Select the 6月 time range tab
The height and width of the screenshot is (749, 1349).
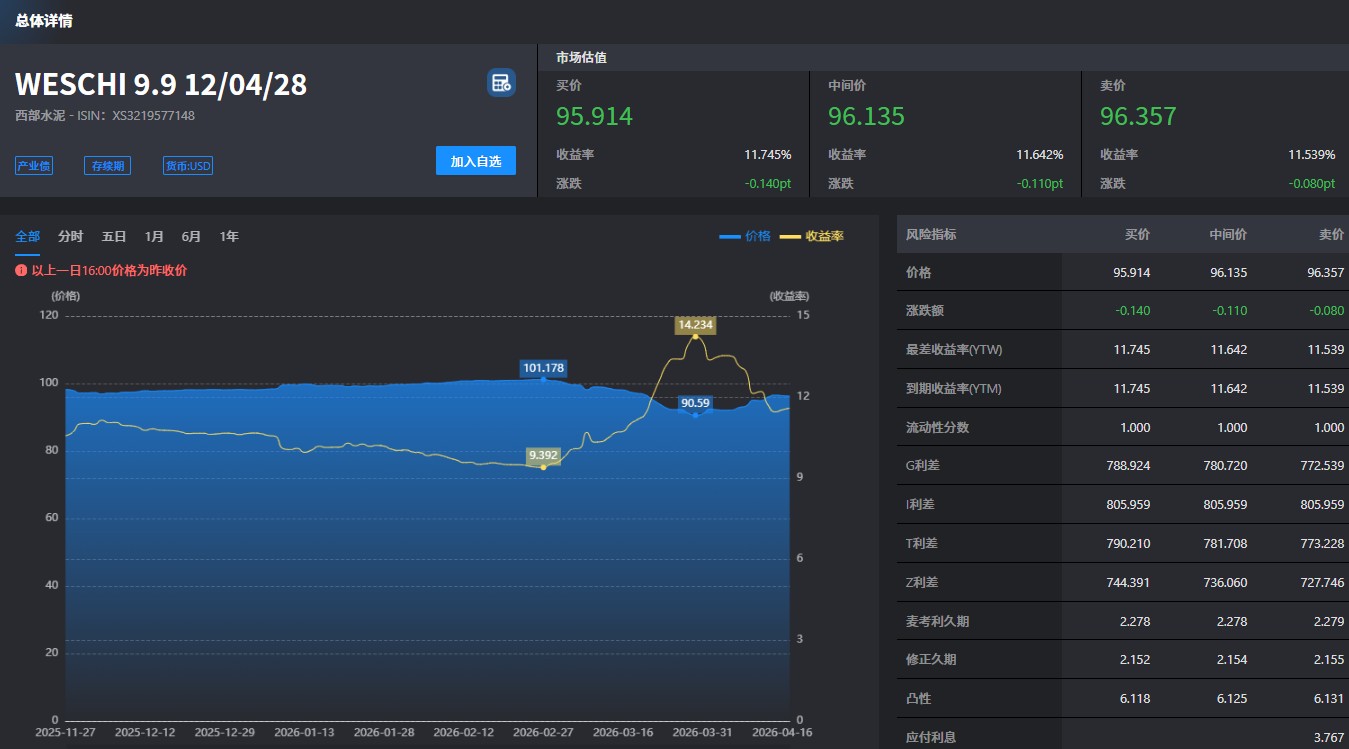(x=191, y=237)
